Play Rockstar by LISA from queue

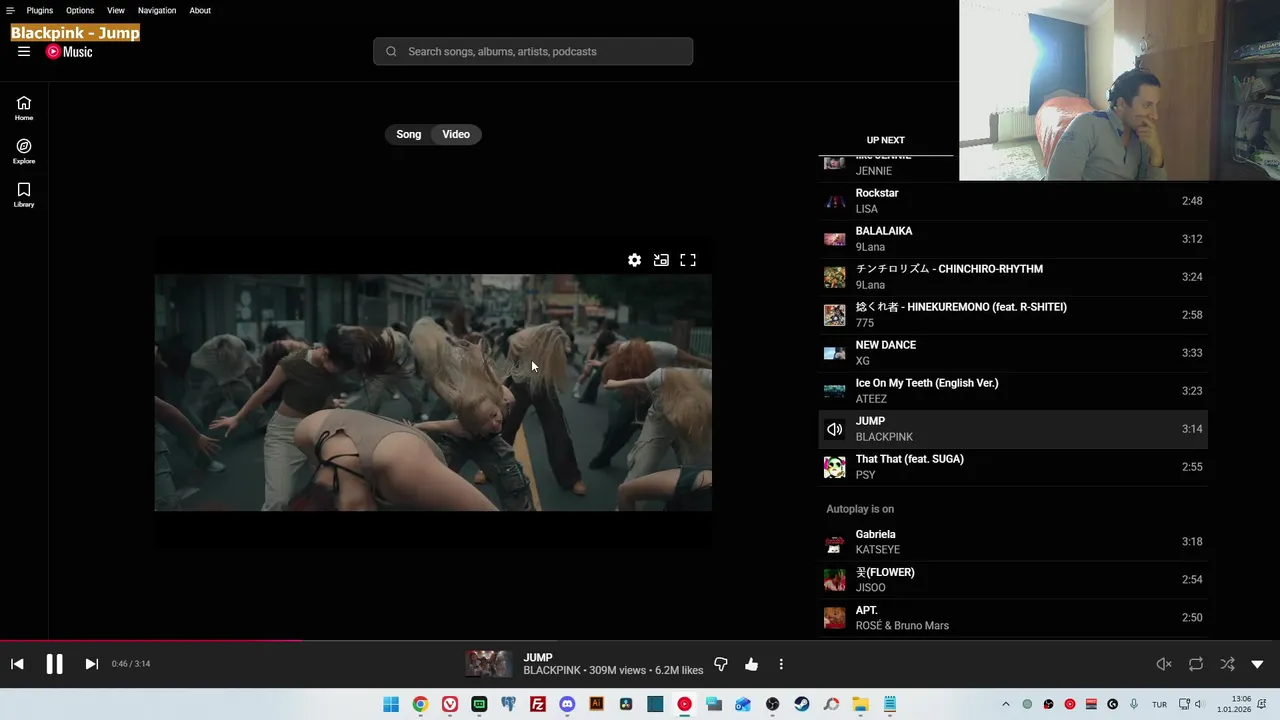point(1013,201)
